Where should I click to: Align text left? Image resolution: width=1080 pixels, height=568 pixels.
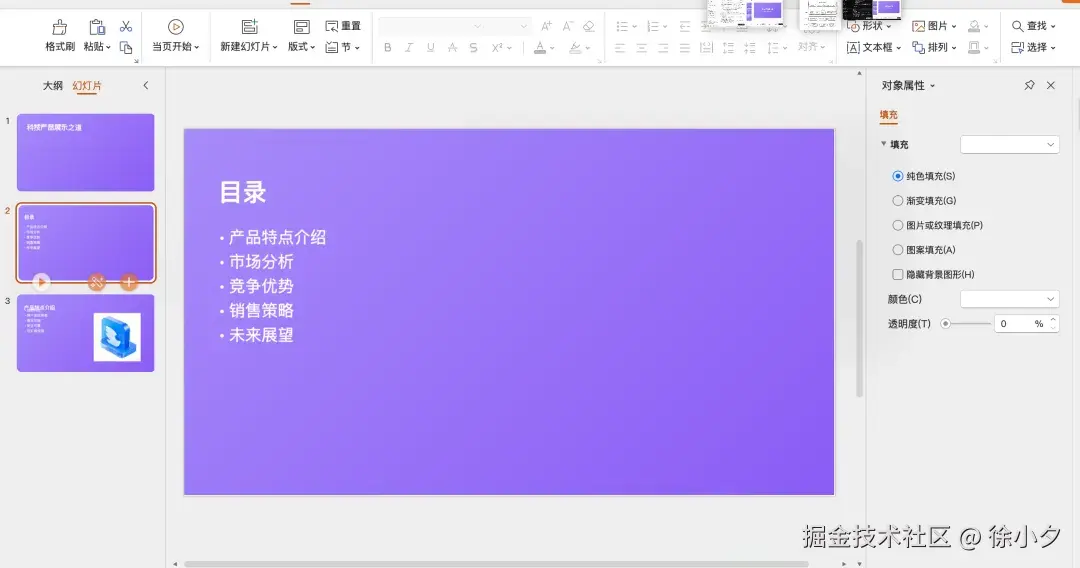click(620, 48)
